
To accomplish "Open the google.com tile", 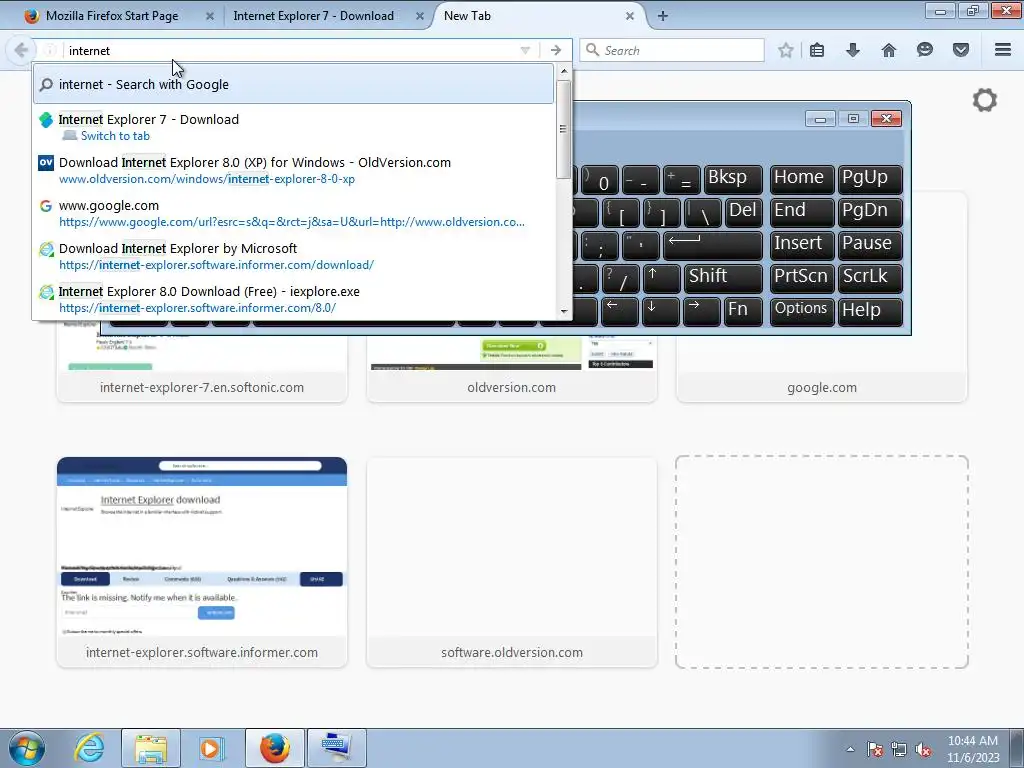I will pos(822,369).
